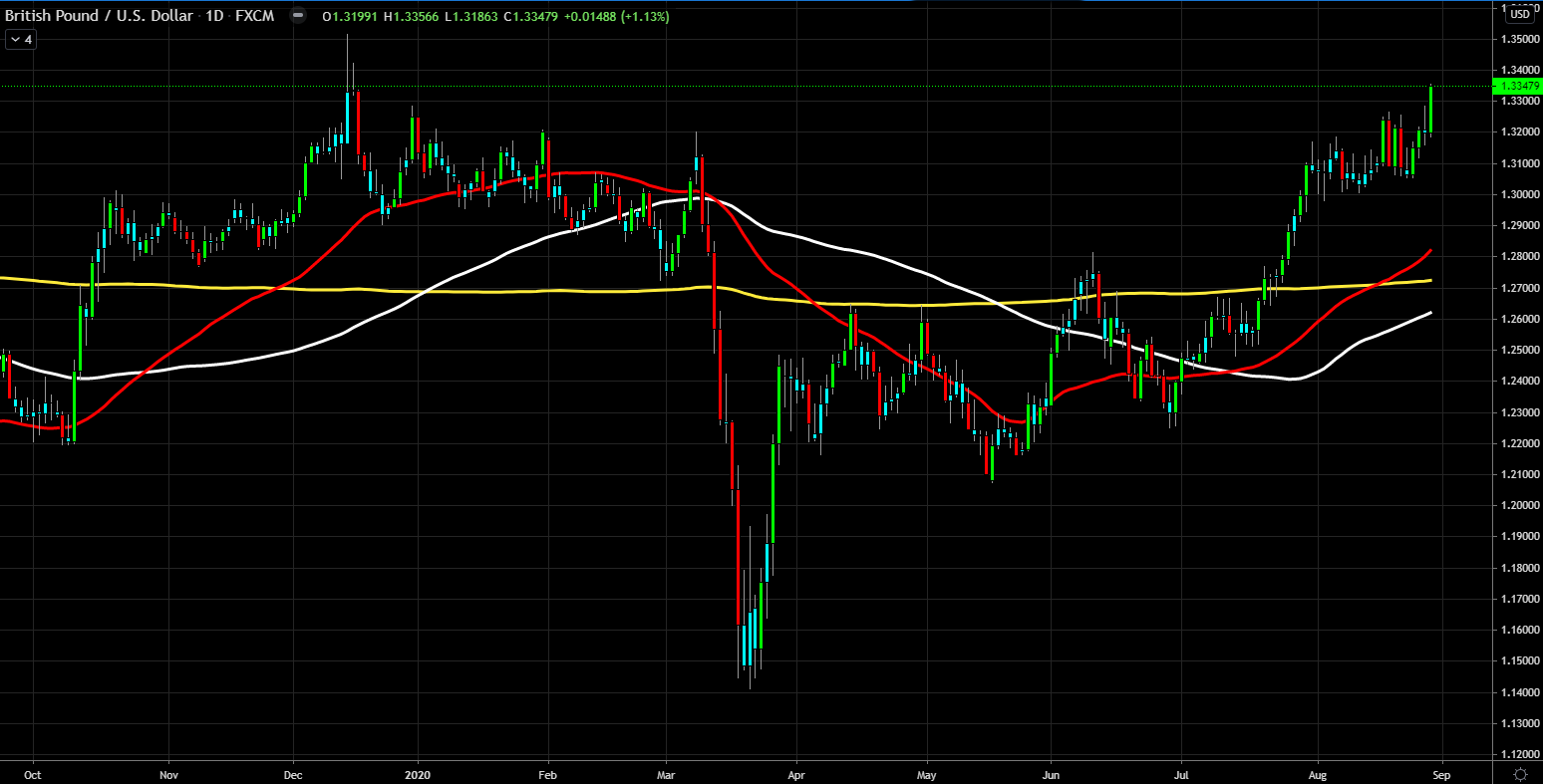Click the Nov label on time axis
This screenshot has width=1543, height=784.
(168, 773)
